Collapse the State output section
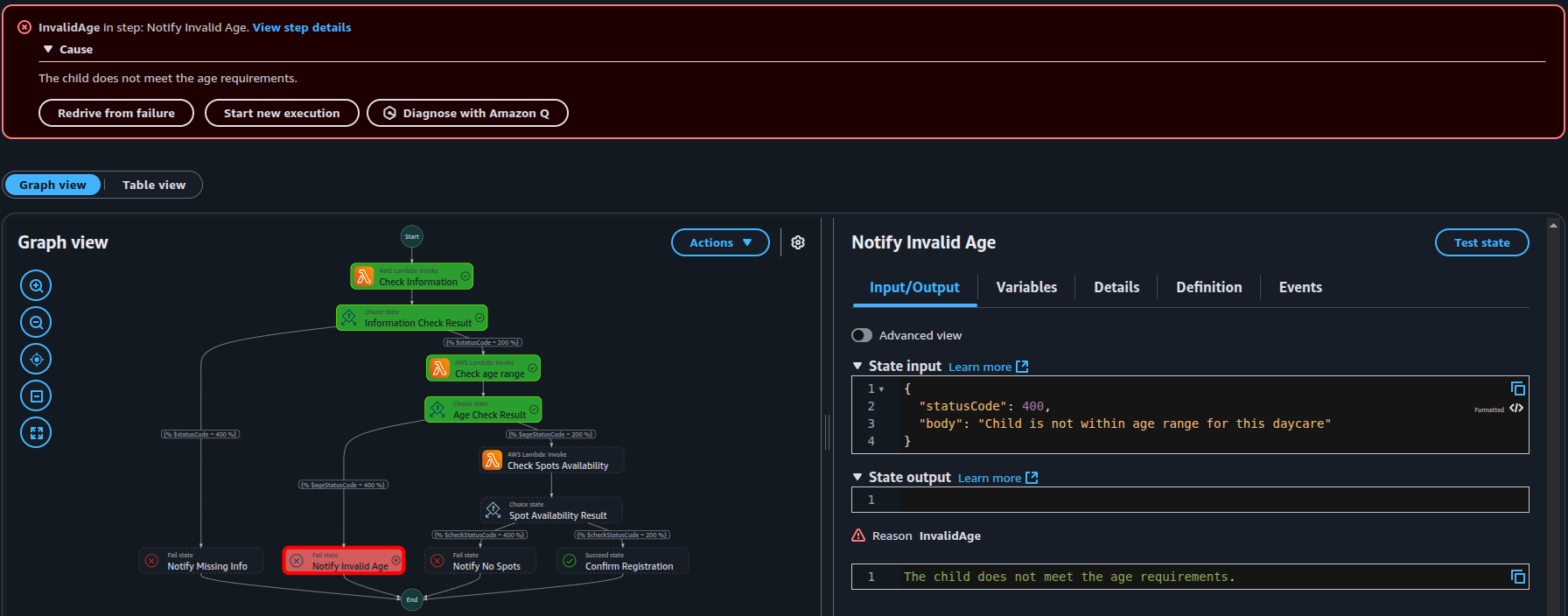The width and height of the screenshot is (1568, 616). coord(857,477)
